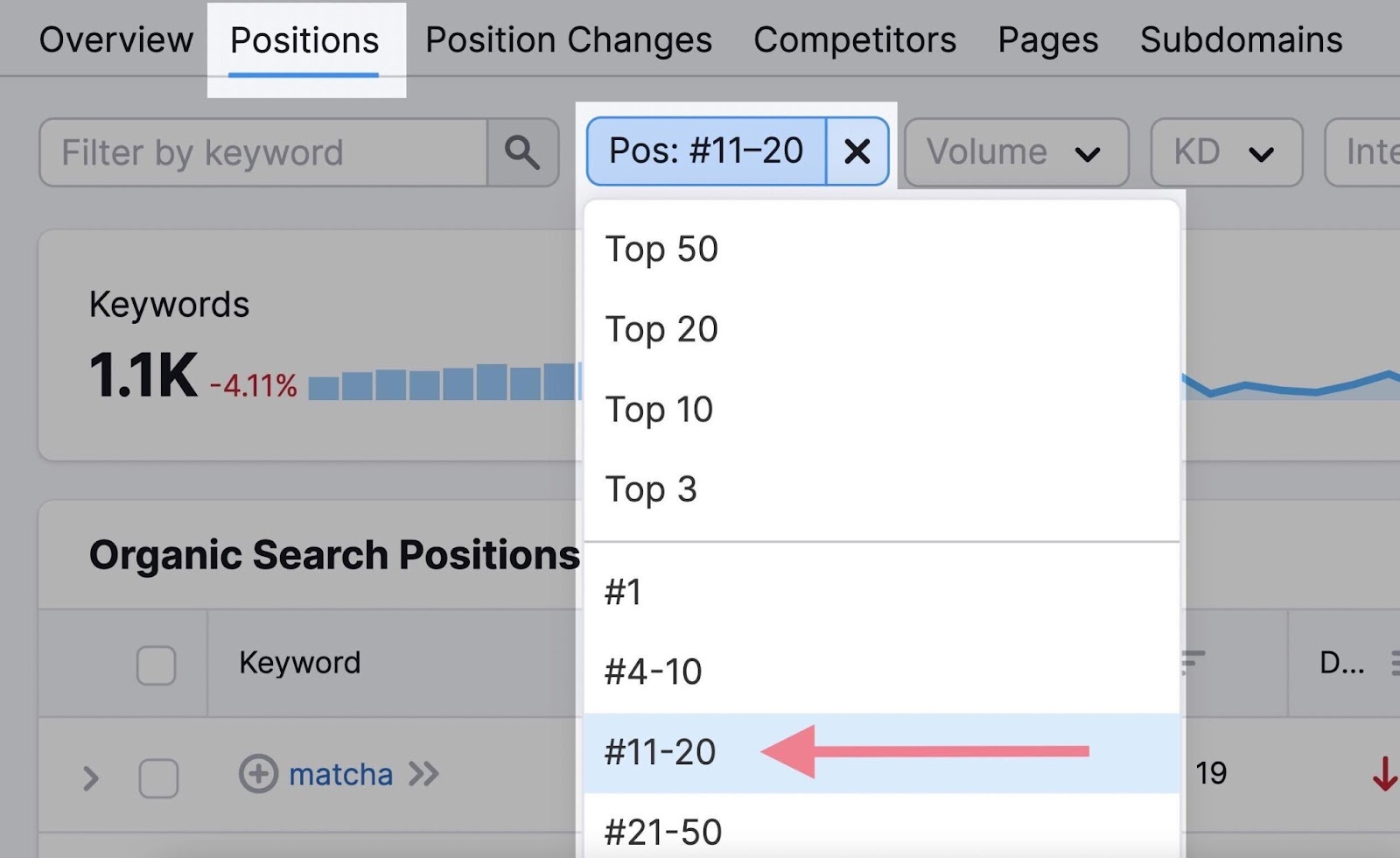Check the matcha row checkbox
The height and width of the screenshot is (858, 1400).
point(156,775)
